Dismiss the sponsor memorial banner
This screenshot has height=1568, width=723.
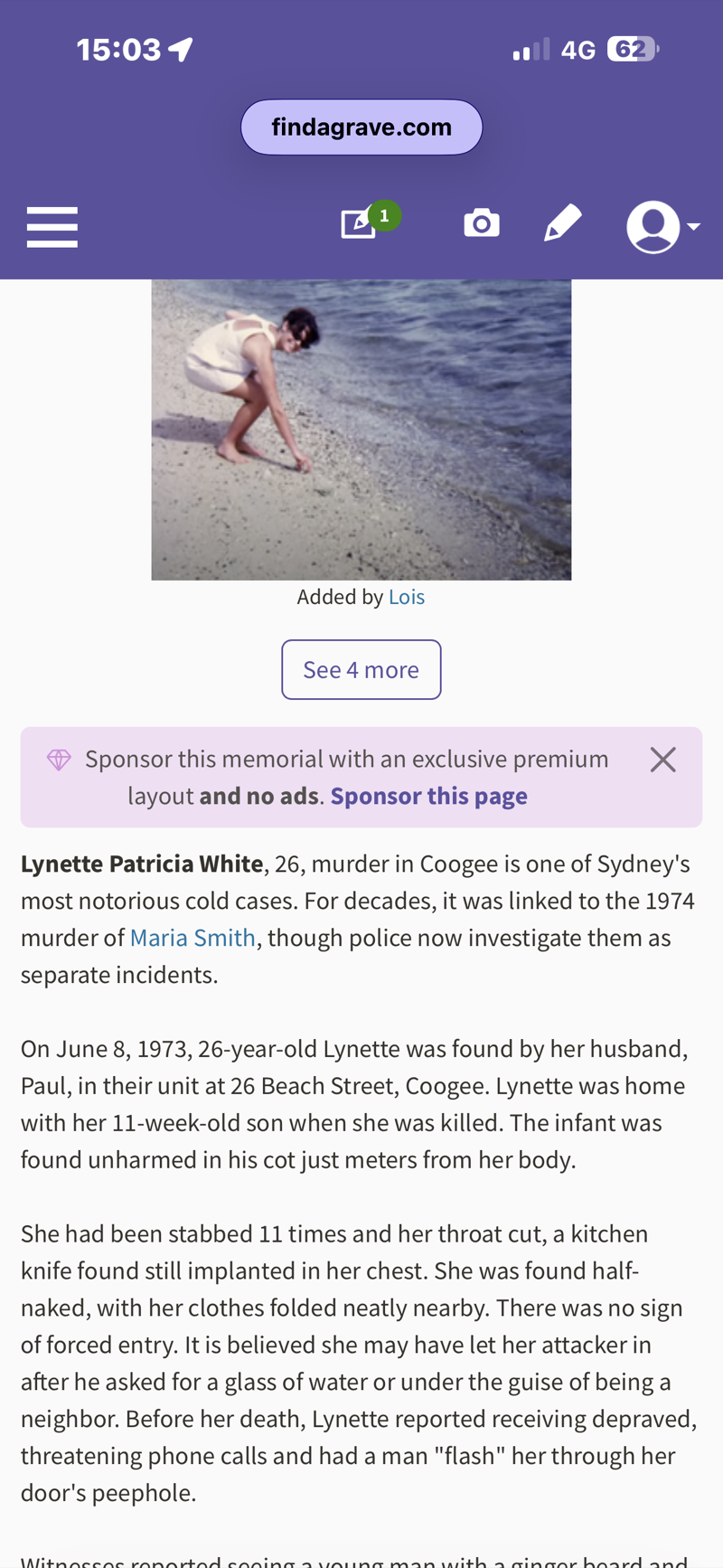pos(664,760)
